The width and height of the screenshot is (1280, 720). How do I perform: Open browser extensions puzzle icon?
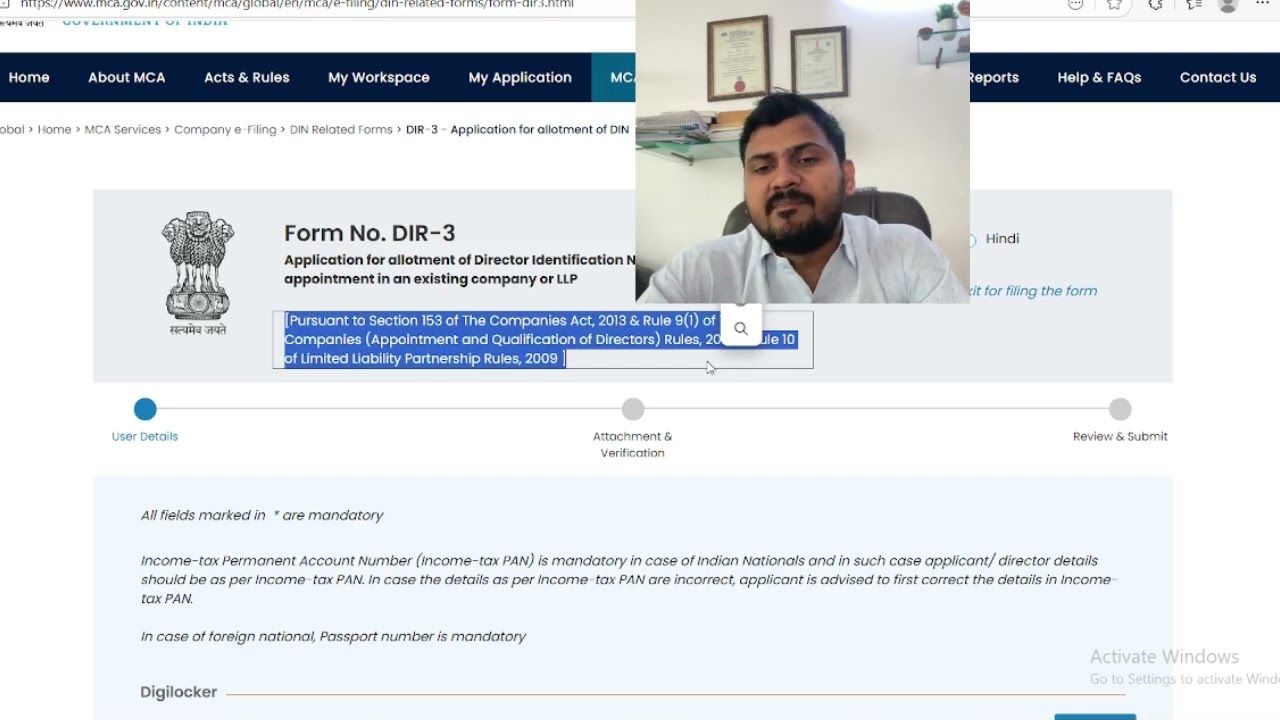click(1155, 5)
